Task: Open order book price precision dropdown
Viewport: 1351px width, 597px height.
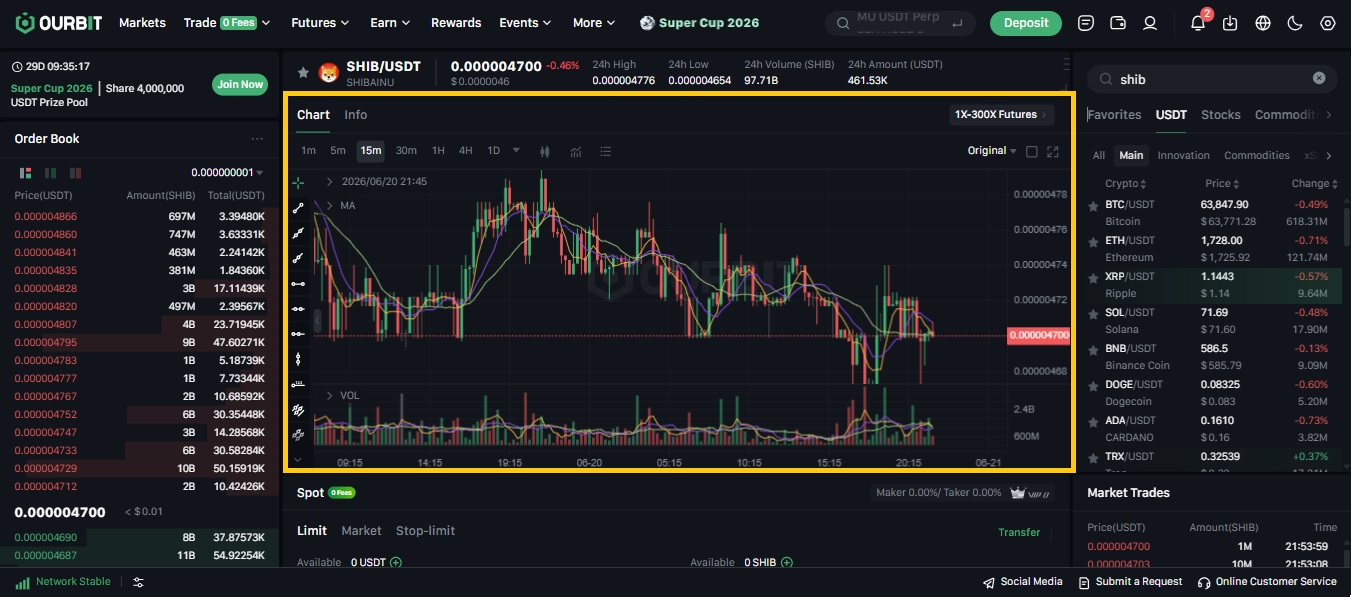Action: 227,173
